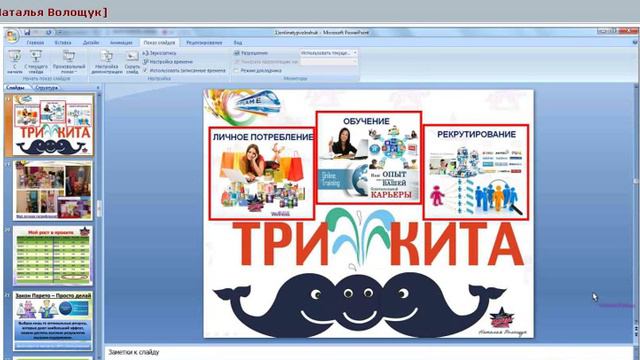Screen dimensions: 640x360
Task: Close the PowerPoint window
Action: 628,31
